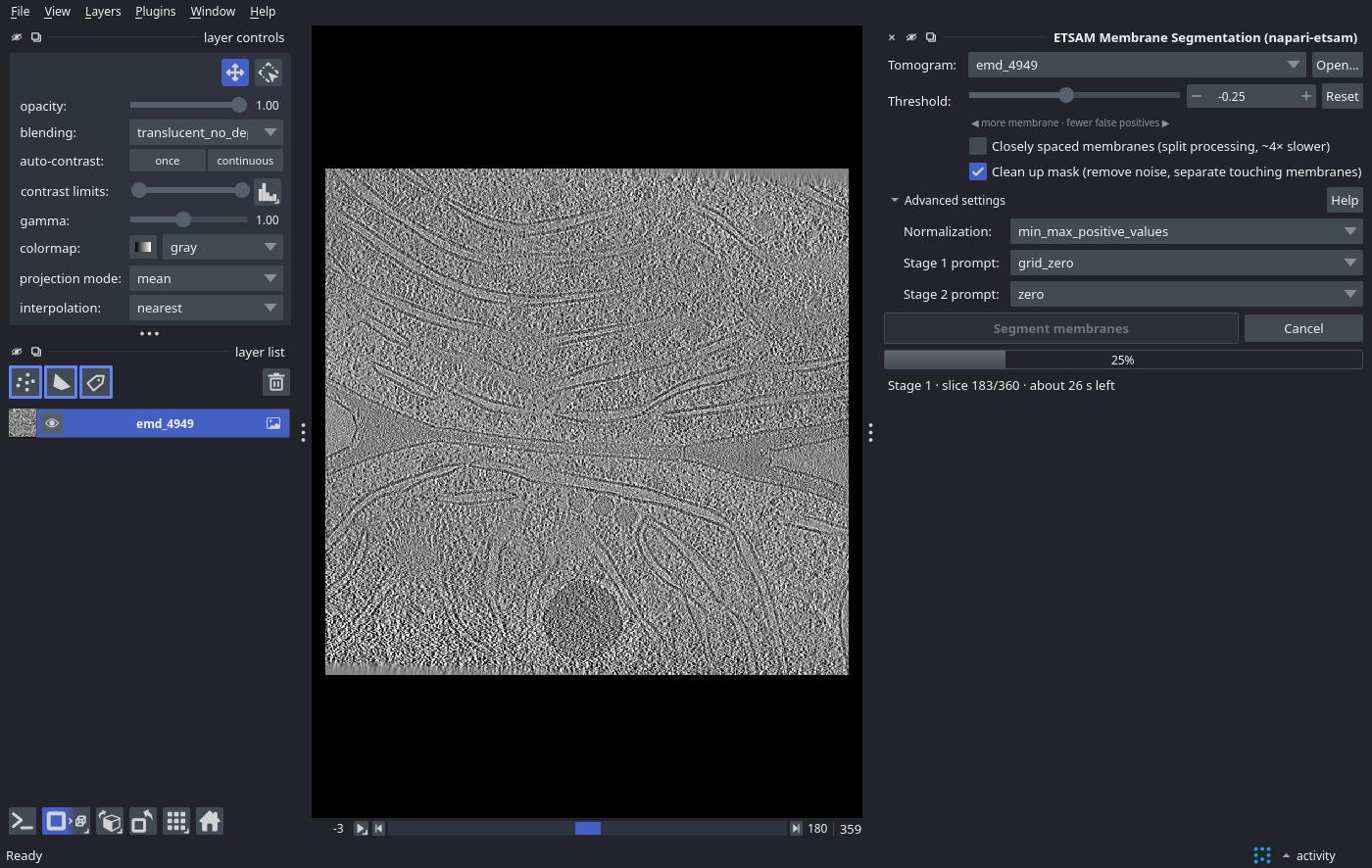
Task: Click the opacity slider handle
Action: coord(239,105)
